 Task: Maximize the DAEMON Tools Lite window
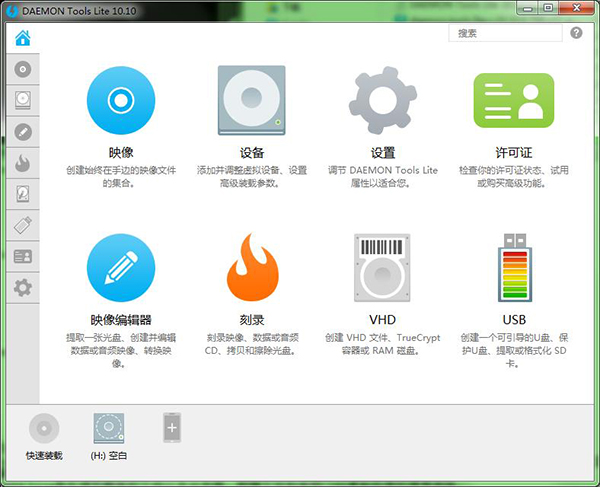548,8
